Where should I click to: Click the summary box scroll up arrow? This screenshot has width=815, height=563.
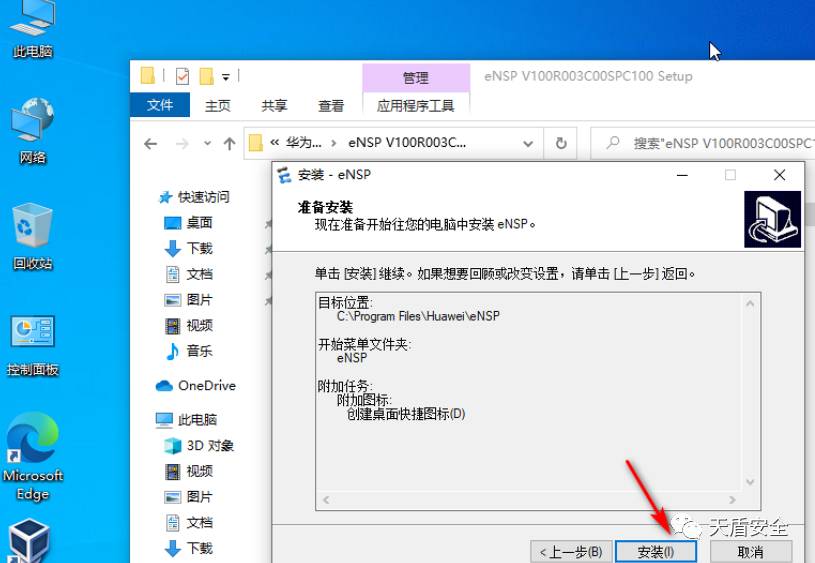pyautogui.click(x=750, y=303)
